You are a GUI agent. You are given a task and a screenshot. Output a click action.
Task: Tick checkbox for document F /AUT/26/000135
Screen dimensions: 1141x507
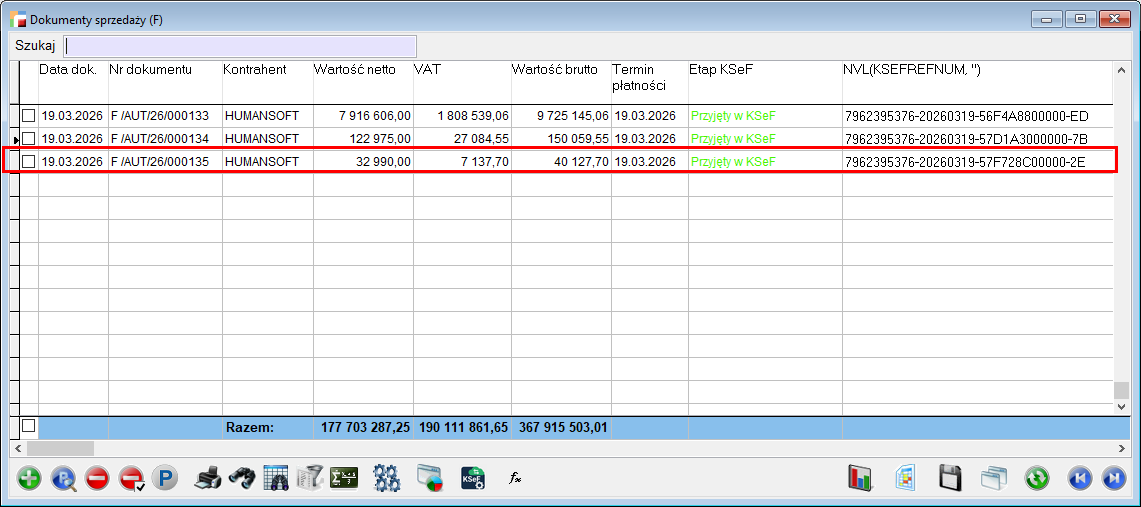[x=29, y=161]
